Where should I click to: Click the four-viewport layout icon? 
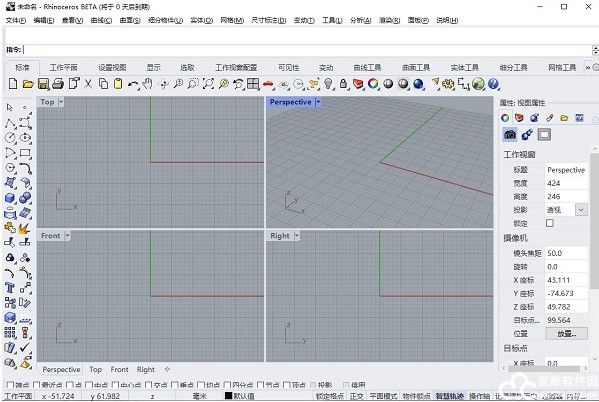pos(253,84)
